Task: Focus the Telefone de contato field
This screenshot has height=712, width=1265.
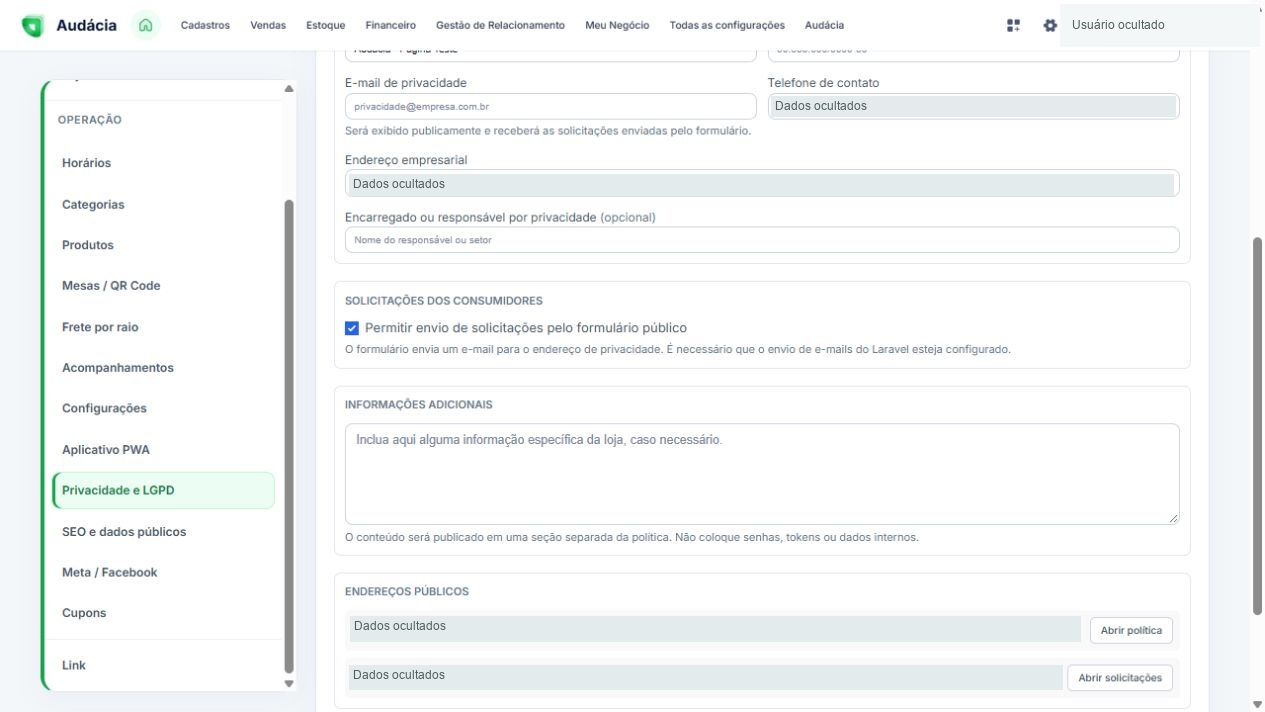Action: tap(973, 106)
